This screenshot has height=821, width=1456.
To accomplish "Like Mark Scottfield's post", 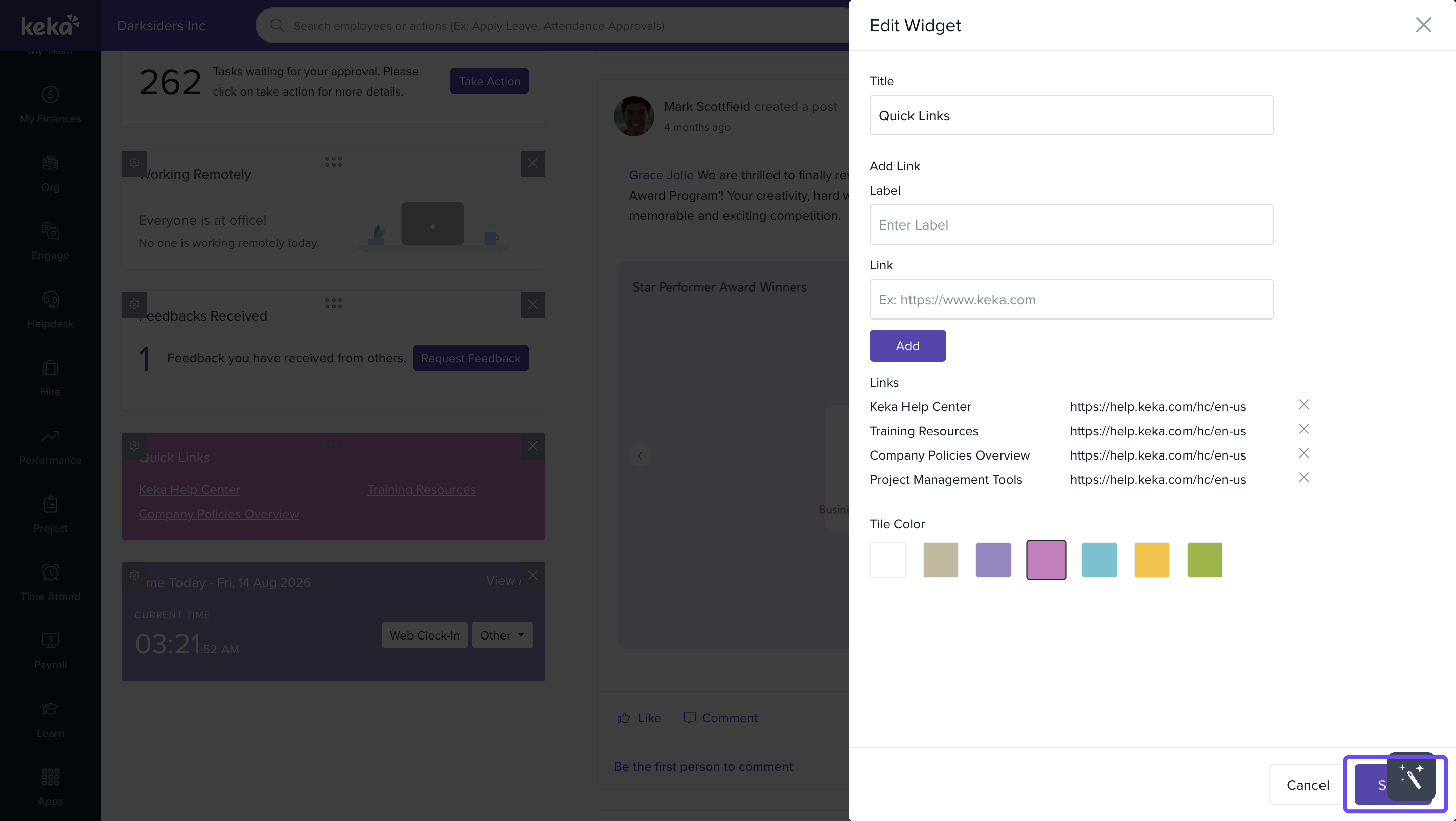I will point(639,718).
